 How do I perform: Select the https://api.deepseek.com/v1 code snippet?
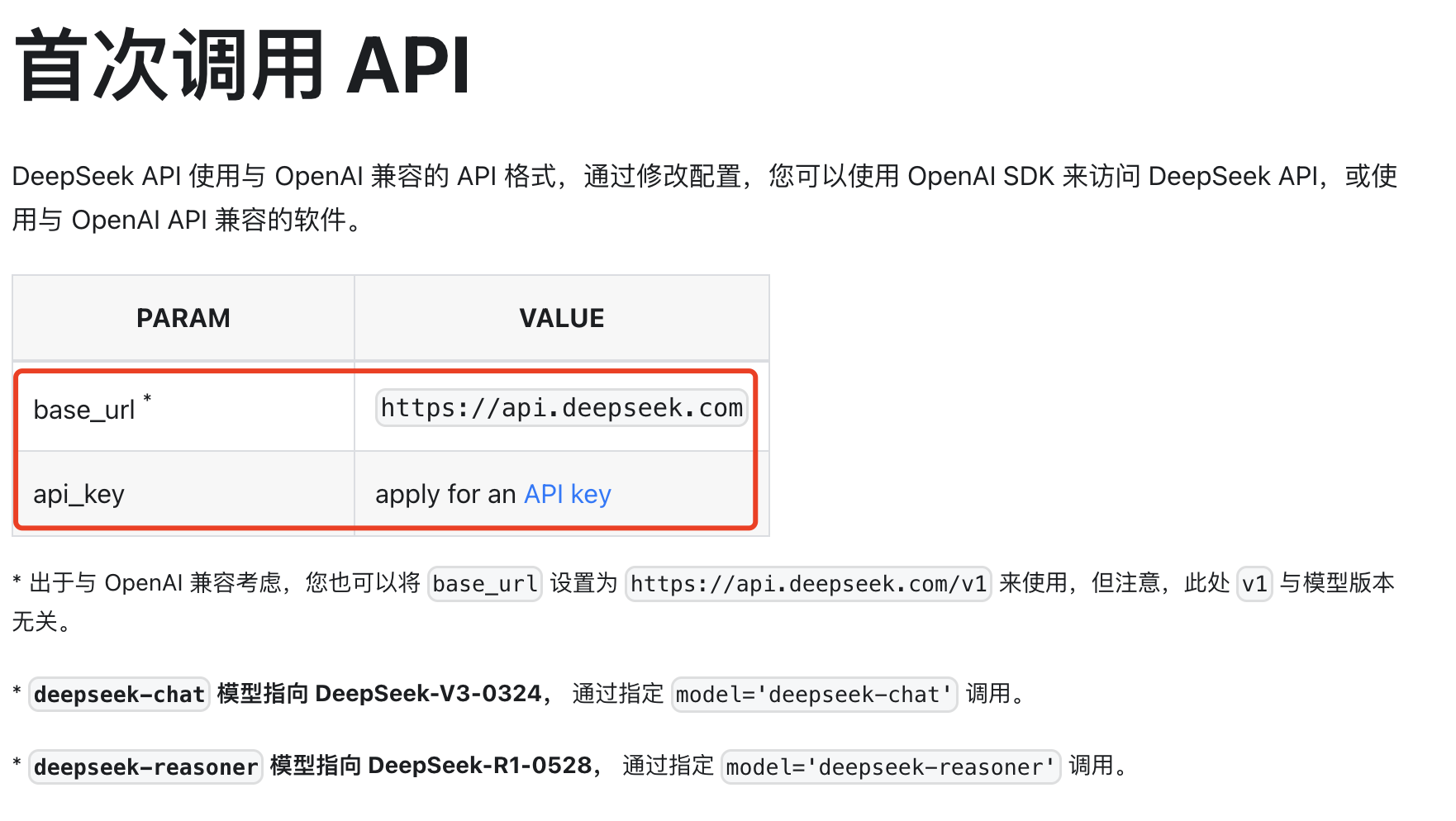point(808,584)
